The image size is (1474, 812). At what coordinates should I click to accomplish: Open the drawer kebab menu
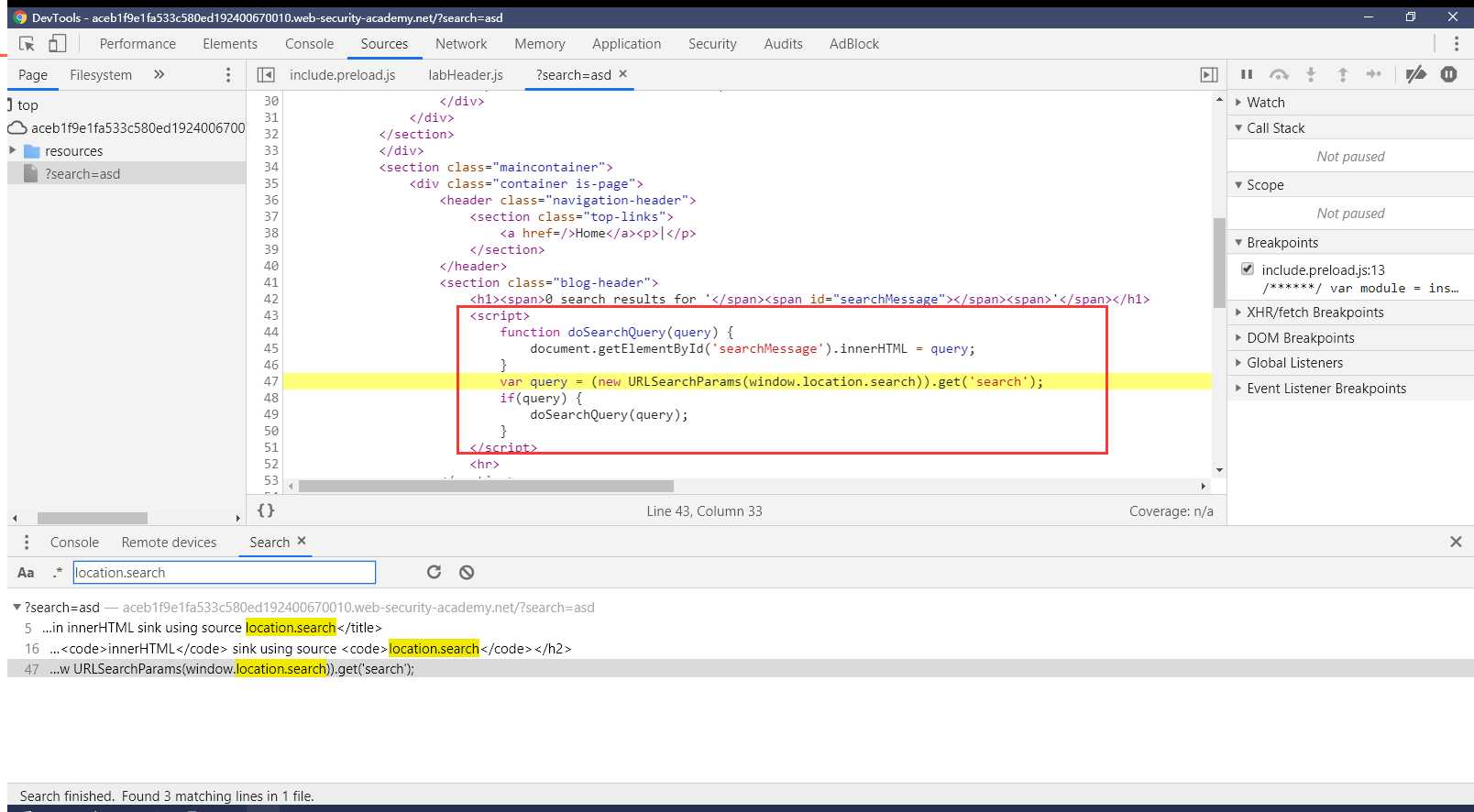[27, 543]
